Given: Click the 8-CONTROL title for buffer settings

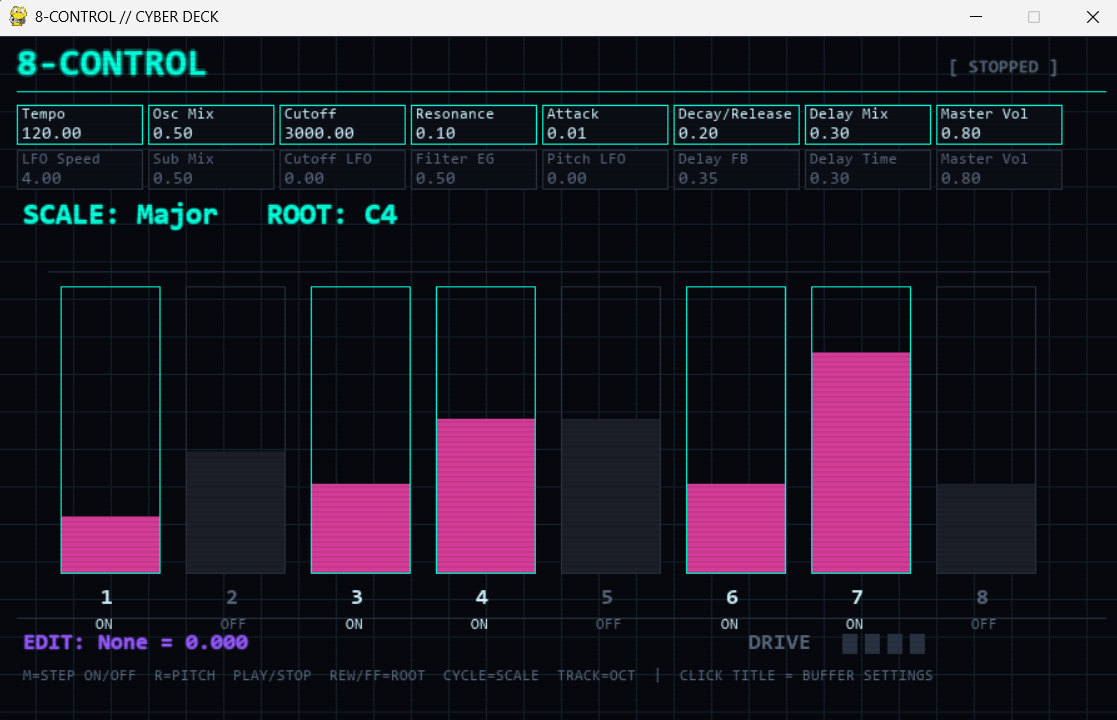Looking at the screenshot, I should 111,63.
